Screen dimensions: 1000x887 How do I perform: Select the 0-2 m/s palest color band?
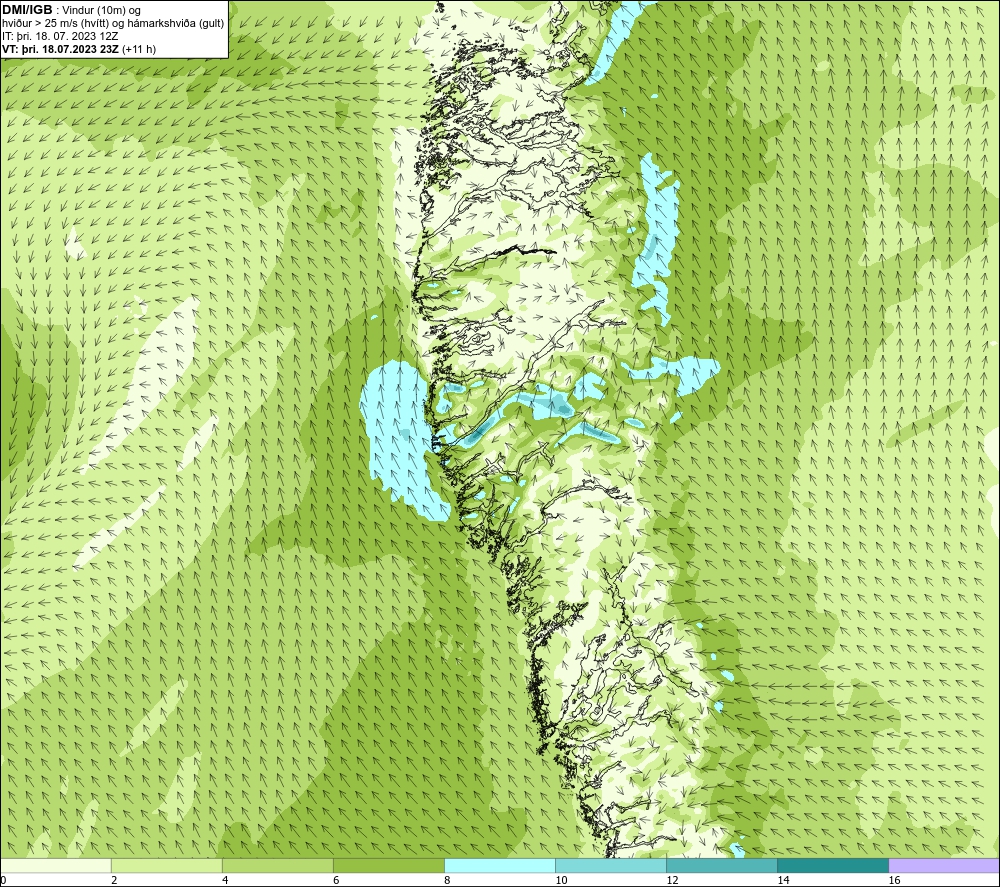click(x=55, y=865)
